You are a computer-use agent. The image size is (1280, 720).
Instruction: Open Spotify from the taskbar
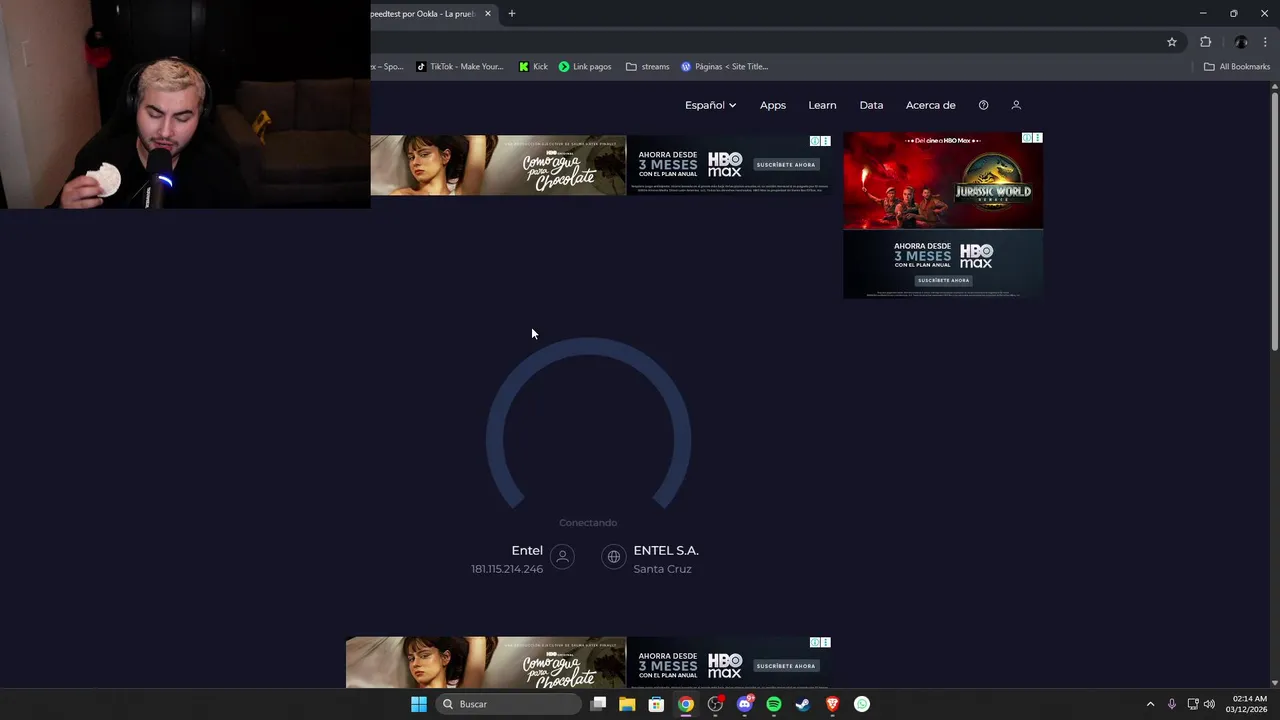(773, 704)
